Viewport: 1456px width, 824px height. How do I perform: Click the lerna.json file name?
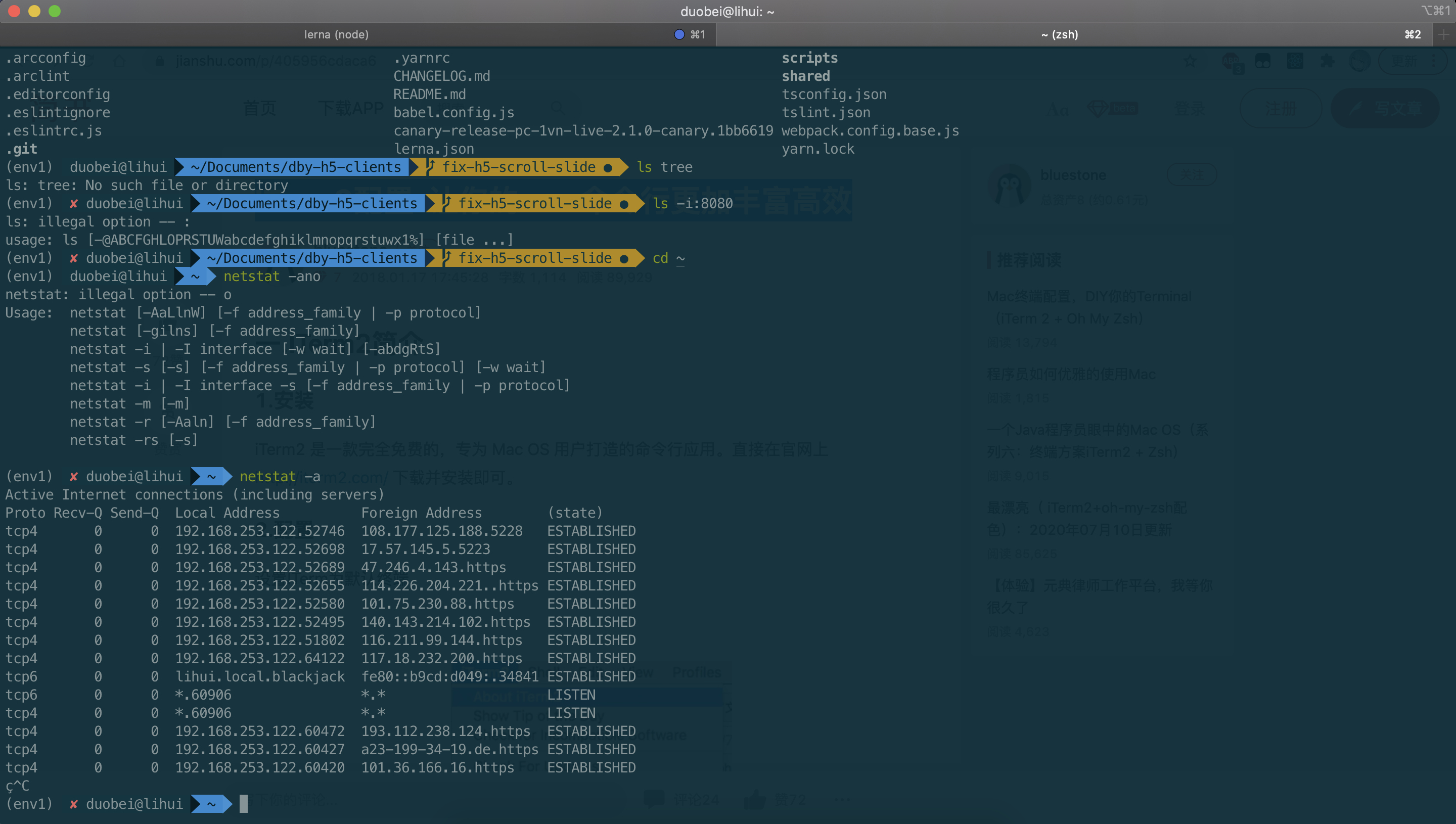pos(433,149)
